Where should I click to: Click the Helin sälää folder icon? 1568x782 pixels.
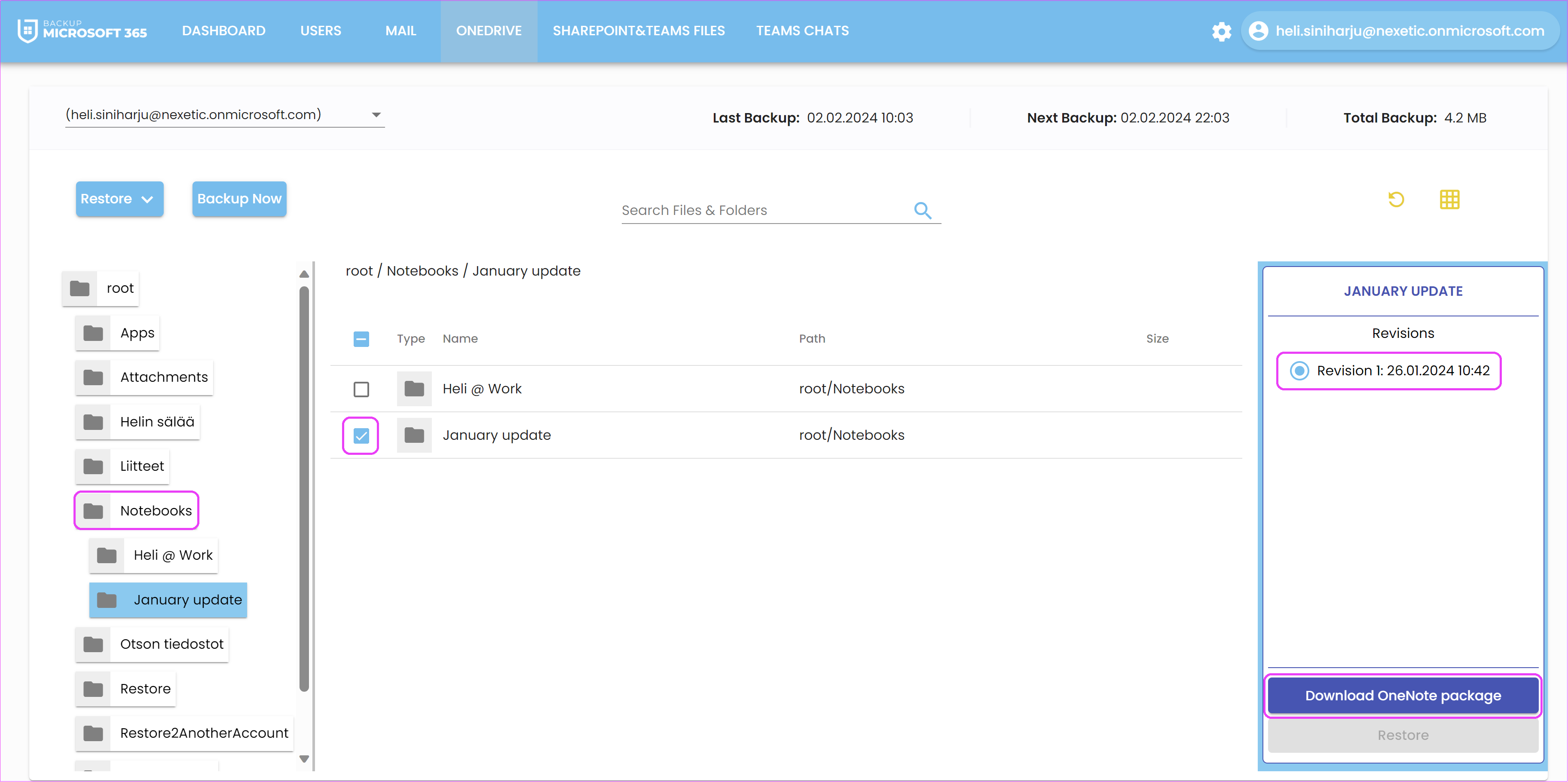point(92,422)
